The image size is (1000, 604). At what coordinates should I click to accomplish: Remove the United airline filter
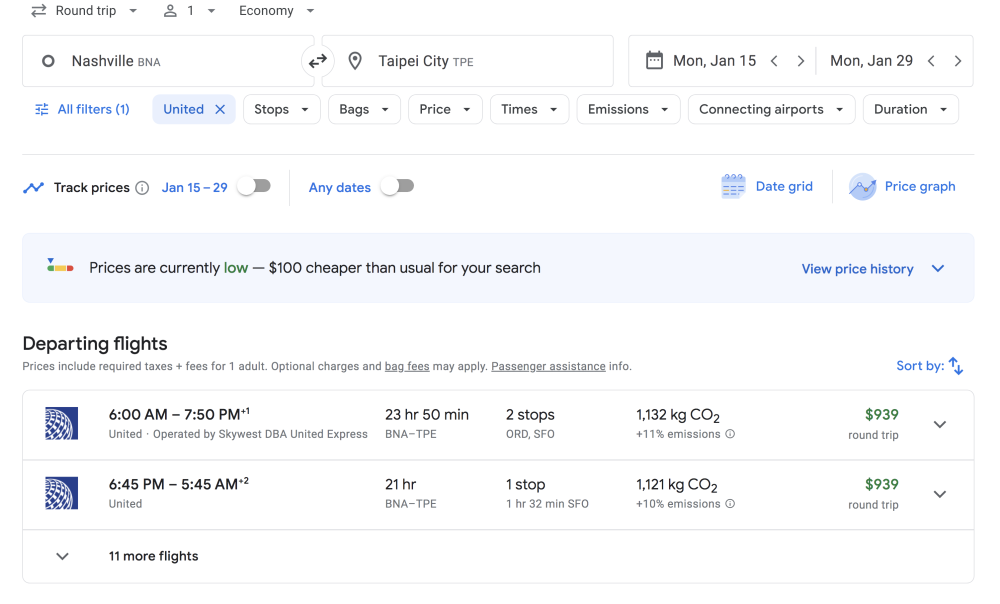[220, 109]
